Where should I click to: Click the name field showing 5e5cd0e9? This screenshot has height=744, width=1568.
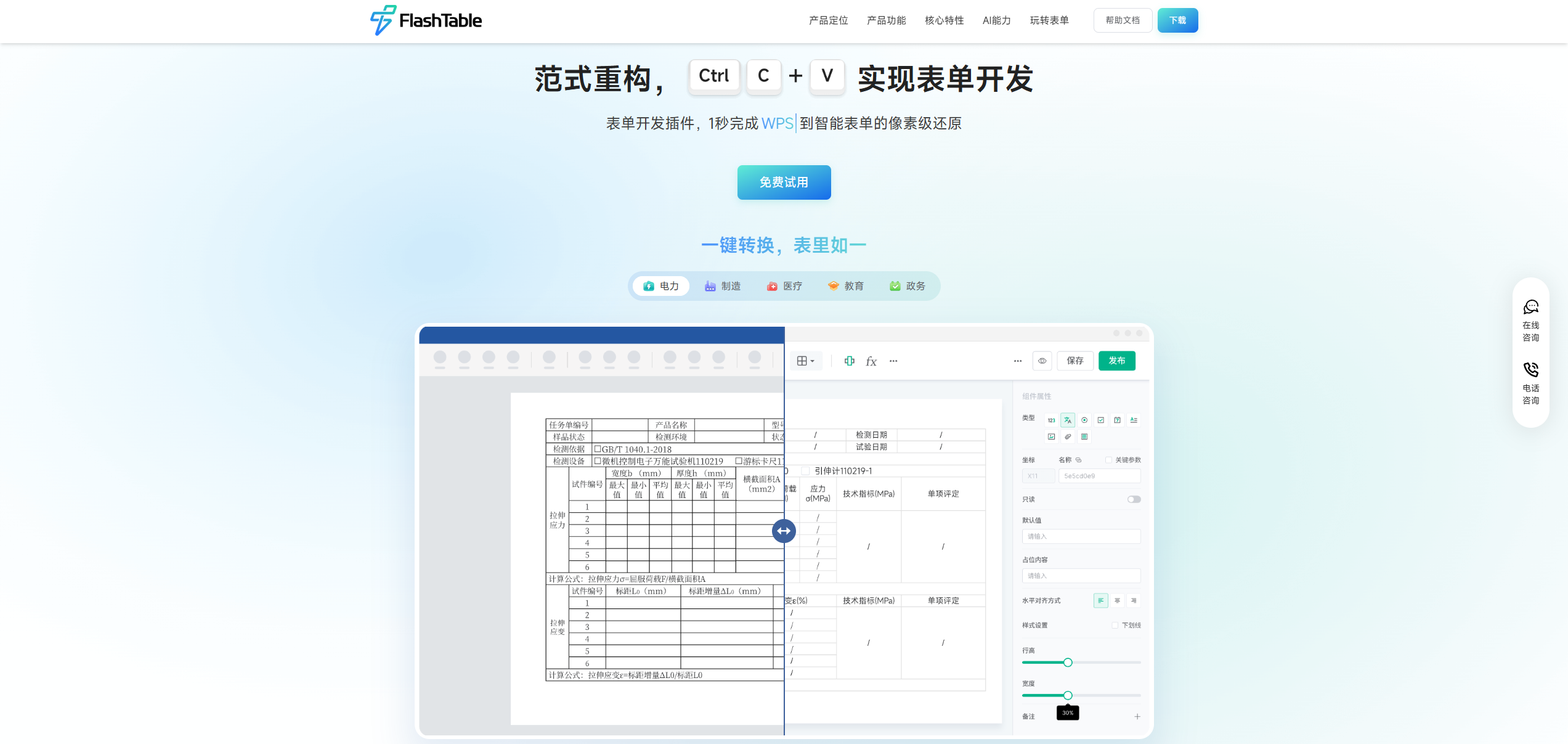(x=1099, y=476)
